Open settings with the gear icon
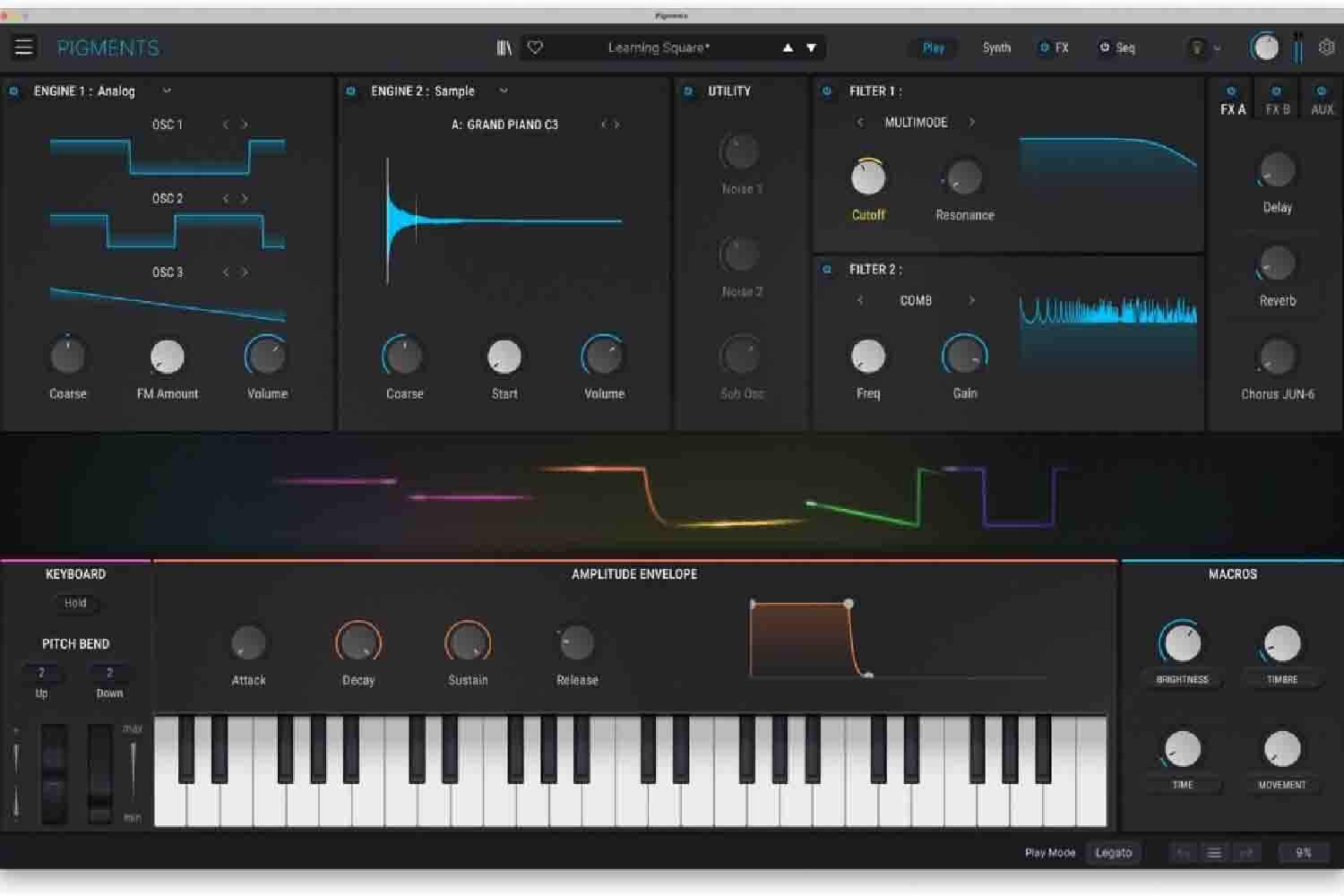 pyautogui.click(x=1327, y=47)
